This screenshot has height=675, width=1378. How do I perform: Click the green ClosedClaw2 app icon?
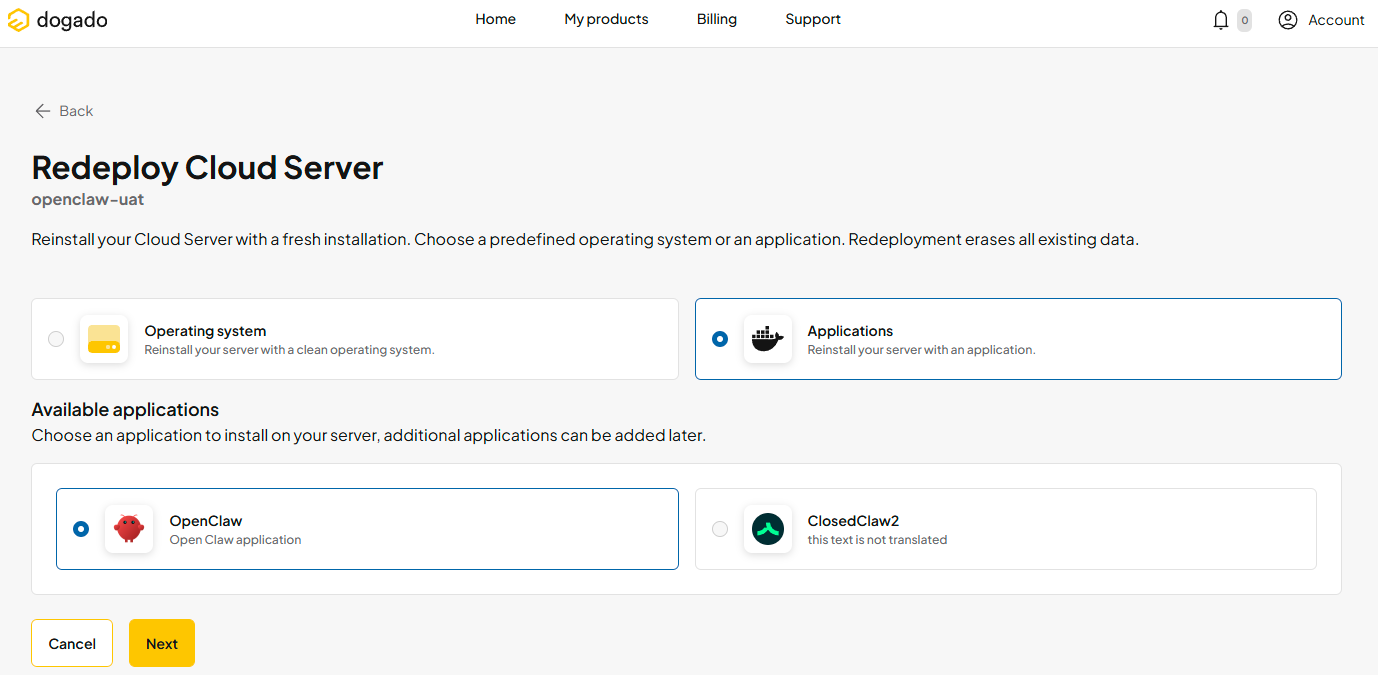coord(768,529)
